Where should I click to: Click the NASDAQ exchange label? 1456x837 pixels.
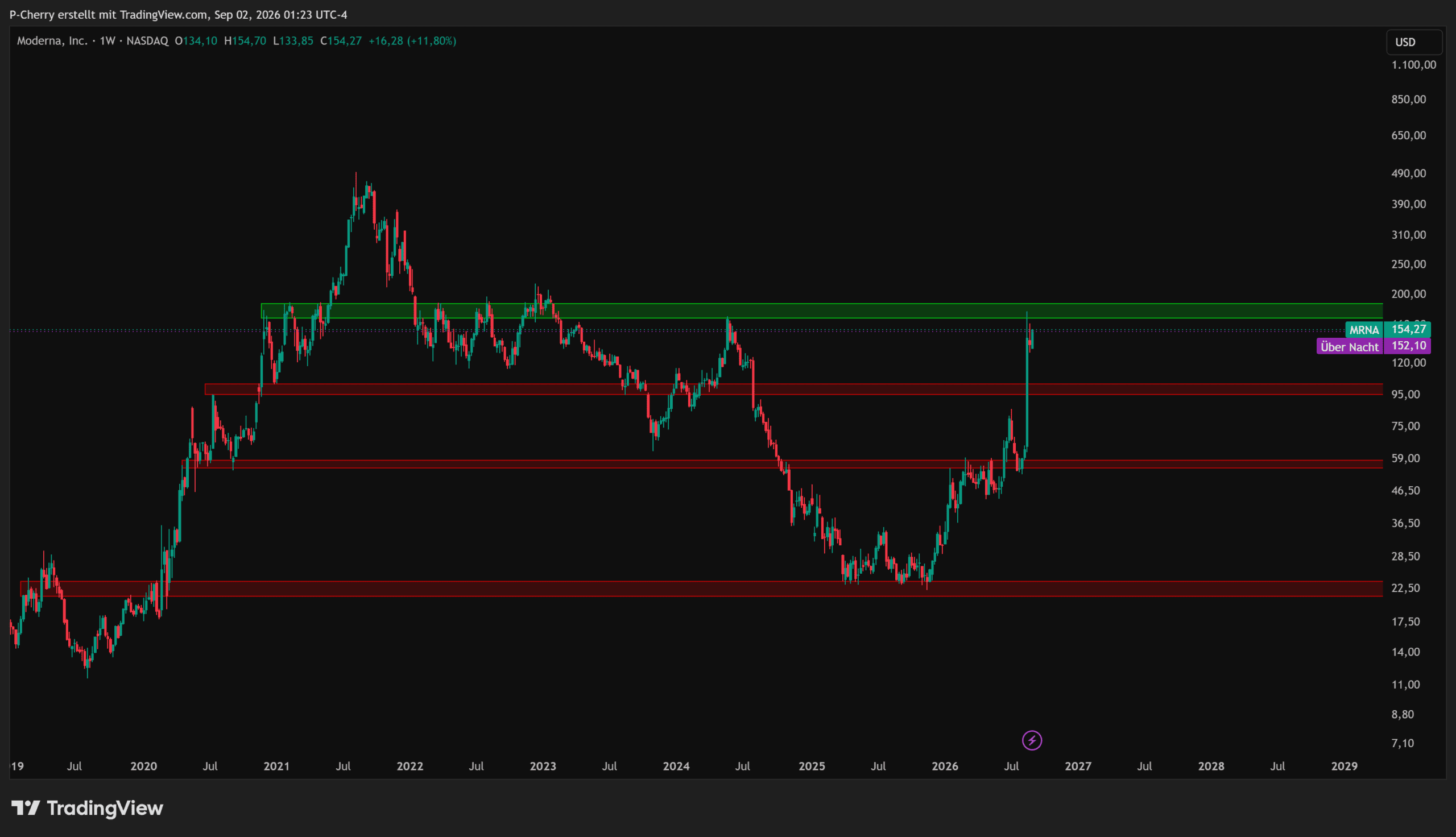(x=147, y=41)
